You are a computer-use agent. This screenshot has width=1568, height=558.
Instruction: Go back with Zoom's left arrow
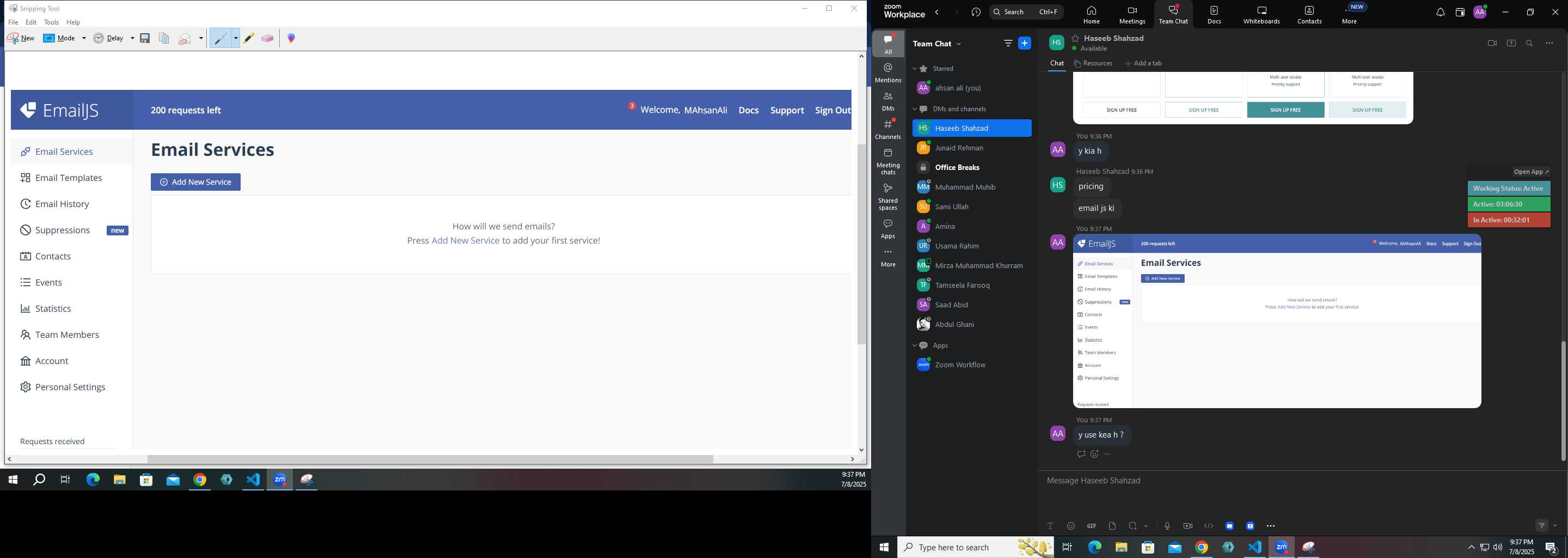[x=938, y=12]
